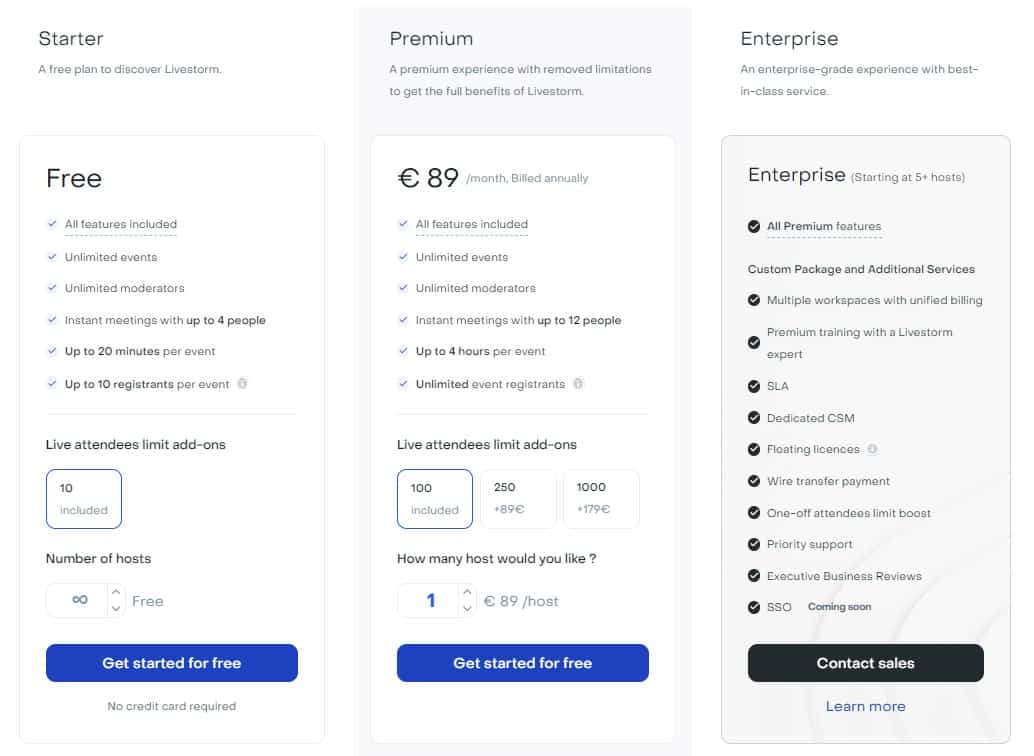Image resolution: width=1034 pixels, height=756 pixels.
Task: Click info icon beside "Up to 10 registrants per event"
Action: pyautogui.click(x=242, y=383)
